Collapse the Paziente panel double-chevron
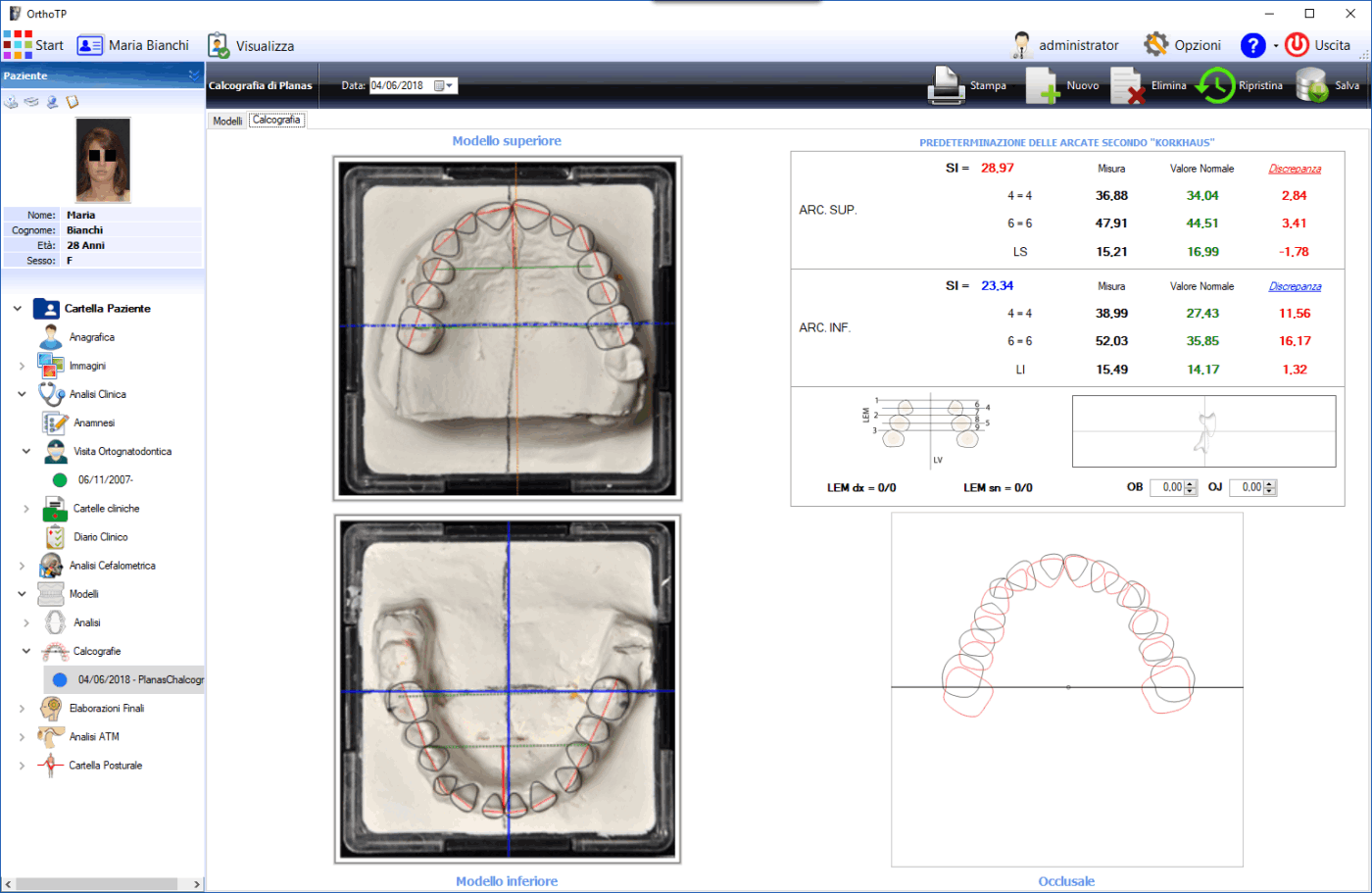This screenshot has width=1372, height=893. coord(194,75)
